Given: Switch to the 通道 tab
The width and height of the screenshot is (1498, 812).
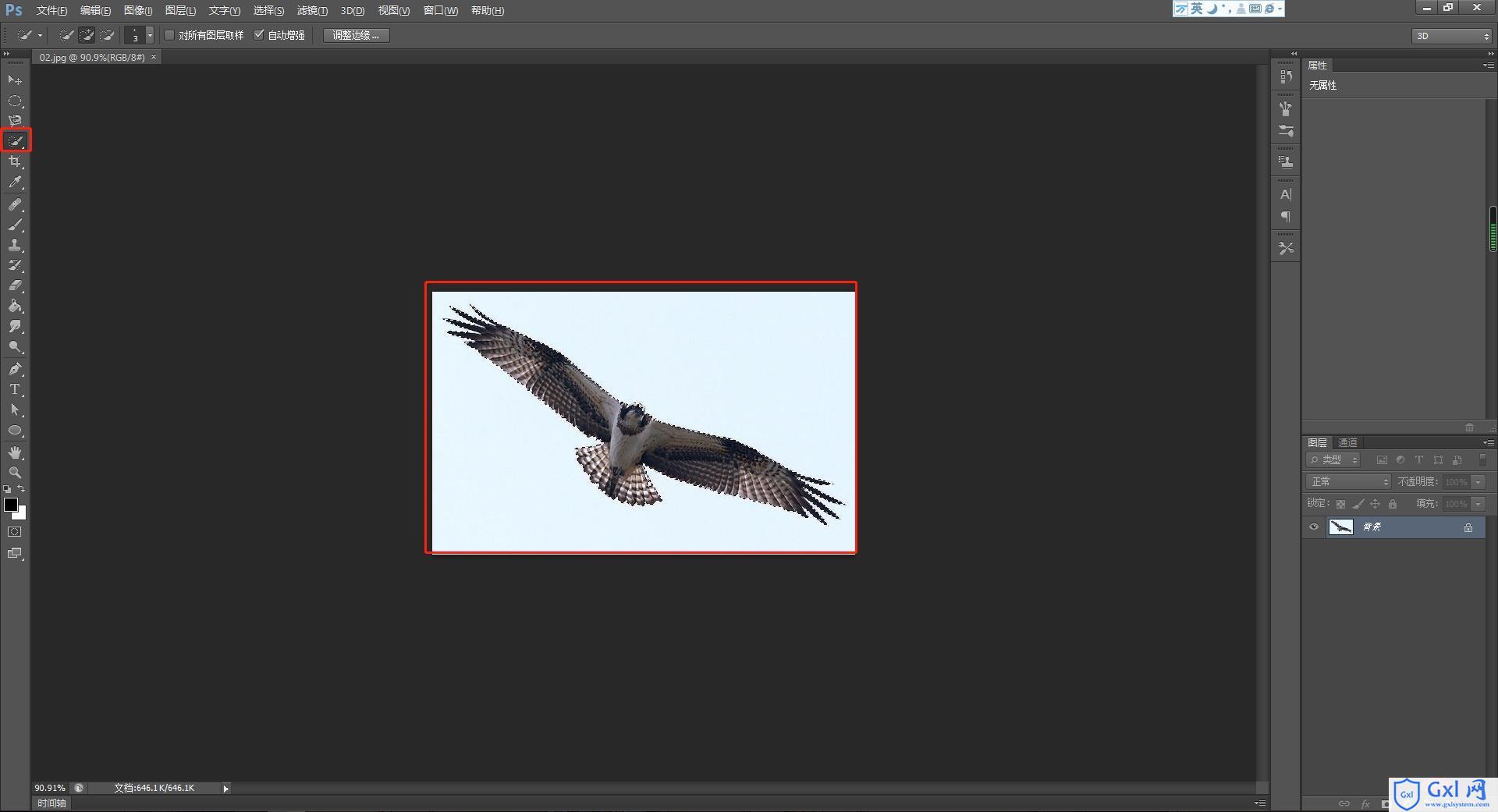Looking at the screenshot, I should [x=1347, y=443].
